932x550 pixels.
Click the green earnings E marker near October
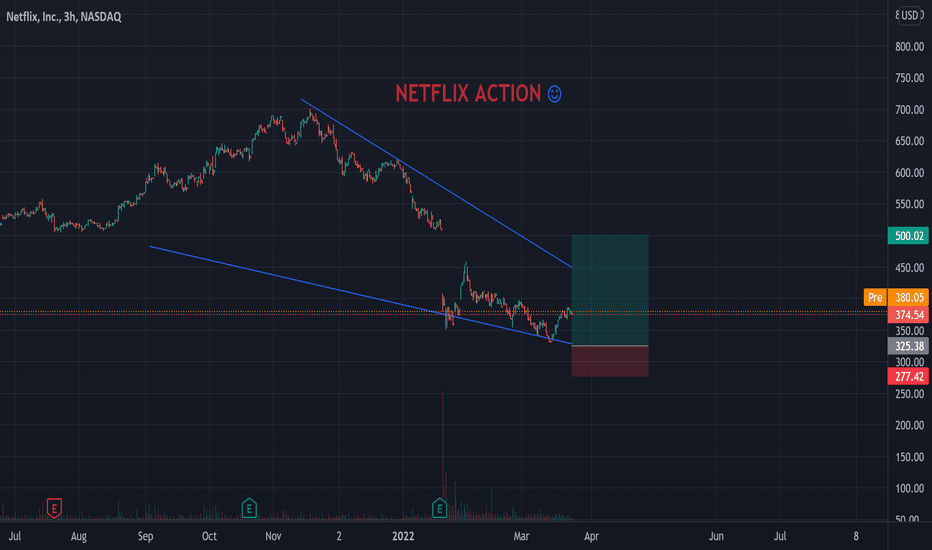[249, 508]
